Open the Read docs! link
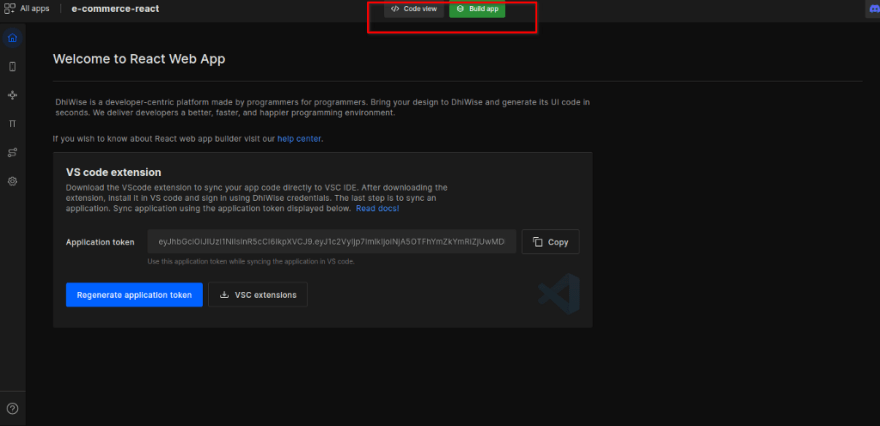Screen dimensions: 880x426 pyautogui.click(x=377, y=208)
